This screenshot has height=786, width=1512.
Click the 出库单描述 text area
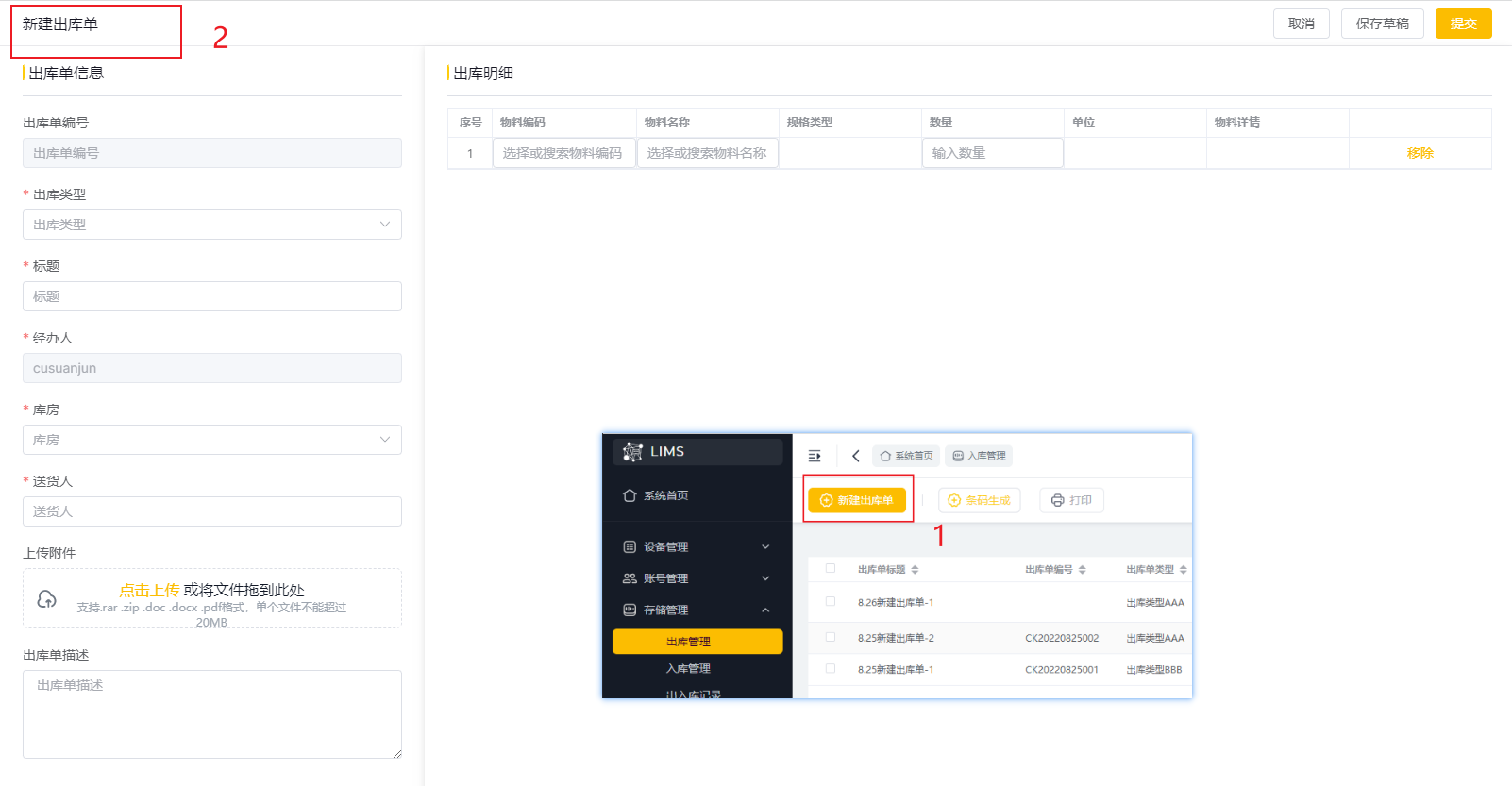pyautogui.click(x=212, y=714)
